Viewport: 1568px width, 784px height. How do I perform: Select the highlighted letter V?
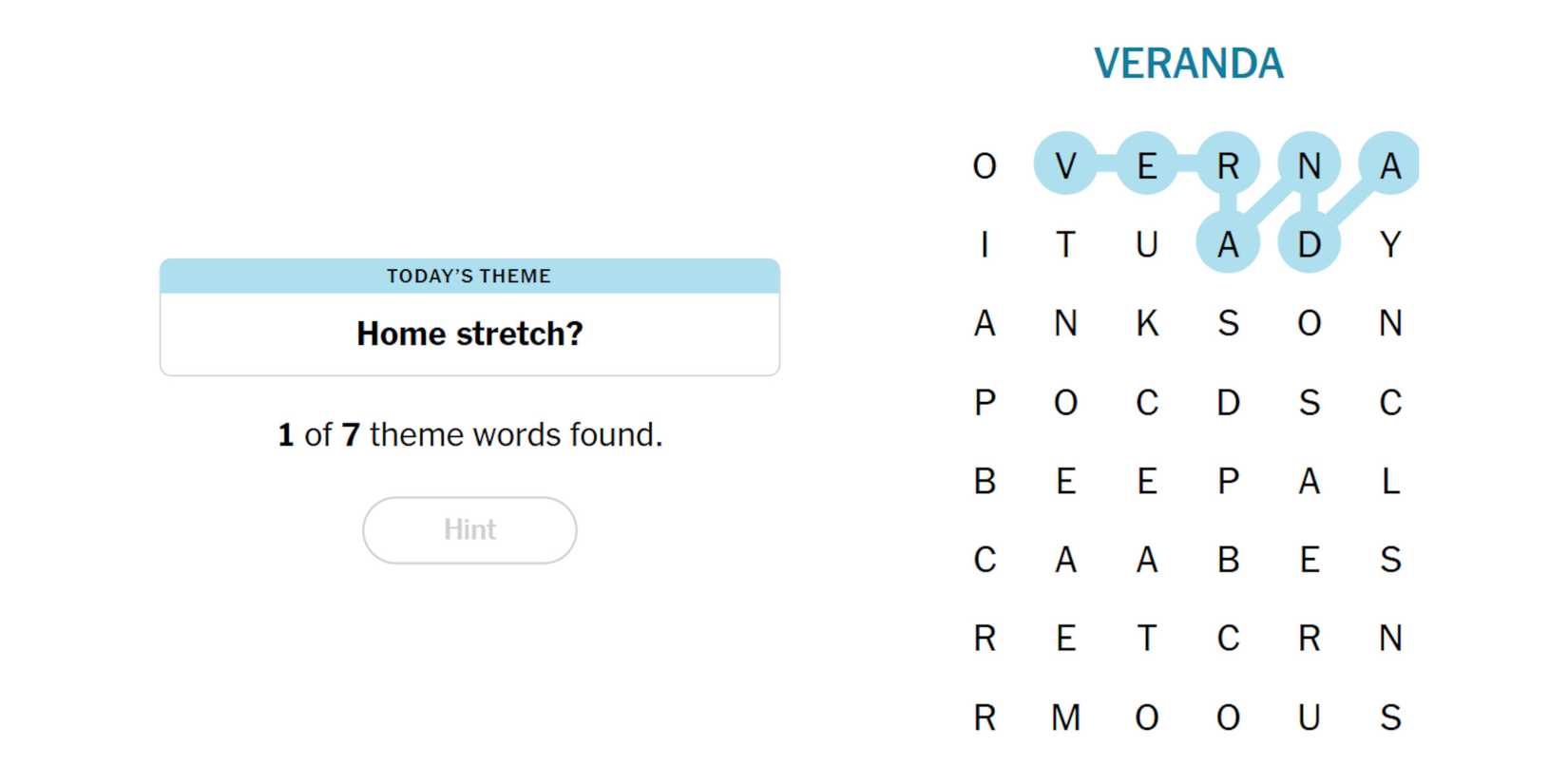1065,165
